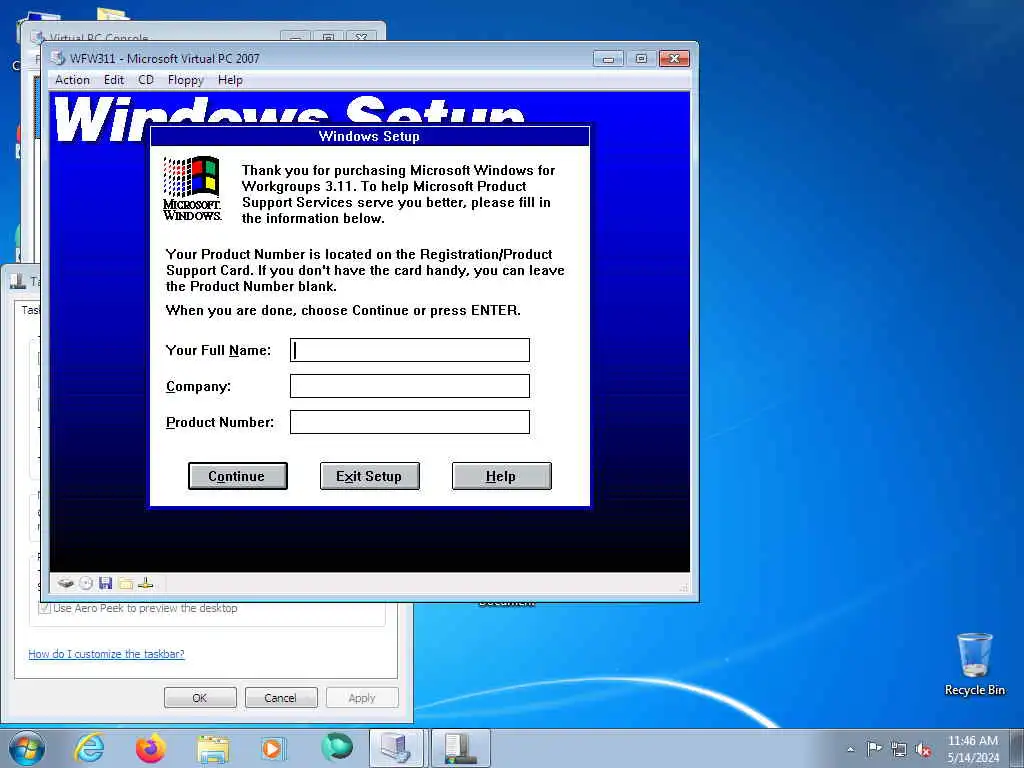Click the Help button in Windows Setup
This screenshot has width=1024, height=768.
click(x=502, y=476)
